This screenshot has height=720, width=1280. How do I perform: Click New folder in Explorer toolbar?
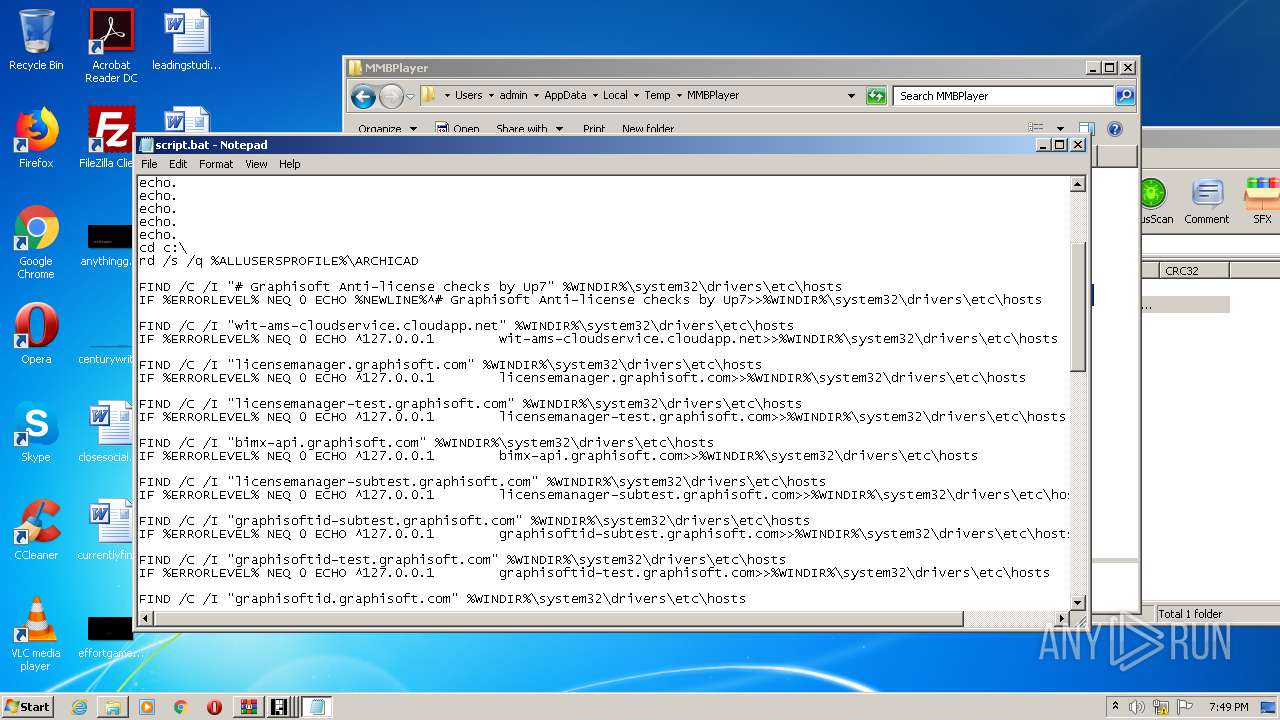click(x=648, y=129)
